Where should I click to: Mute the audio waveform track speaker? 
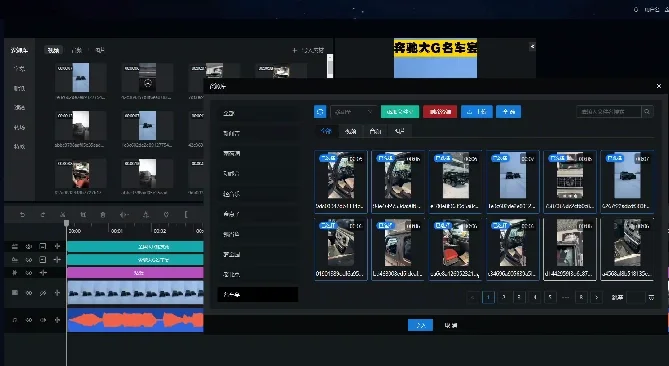43,320
